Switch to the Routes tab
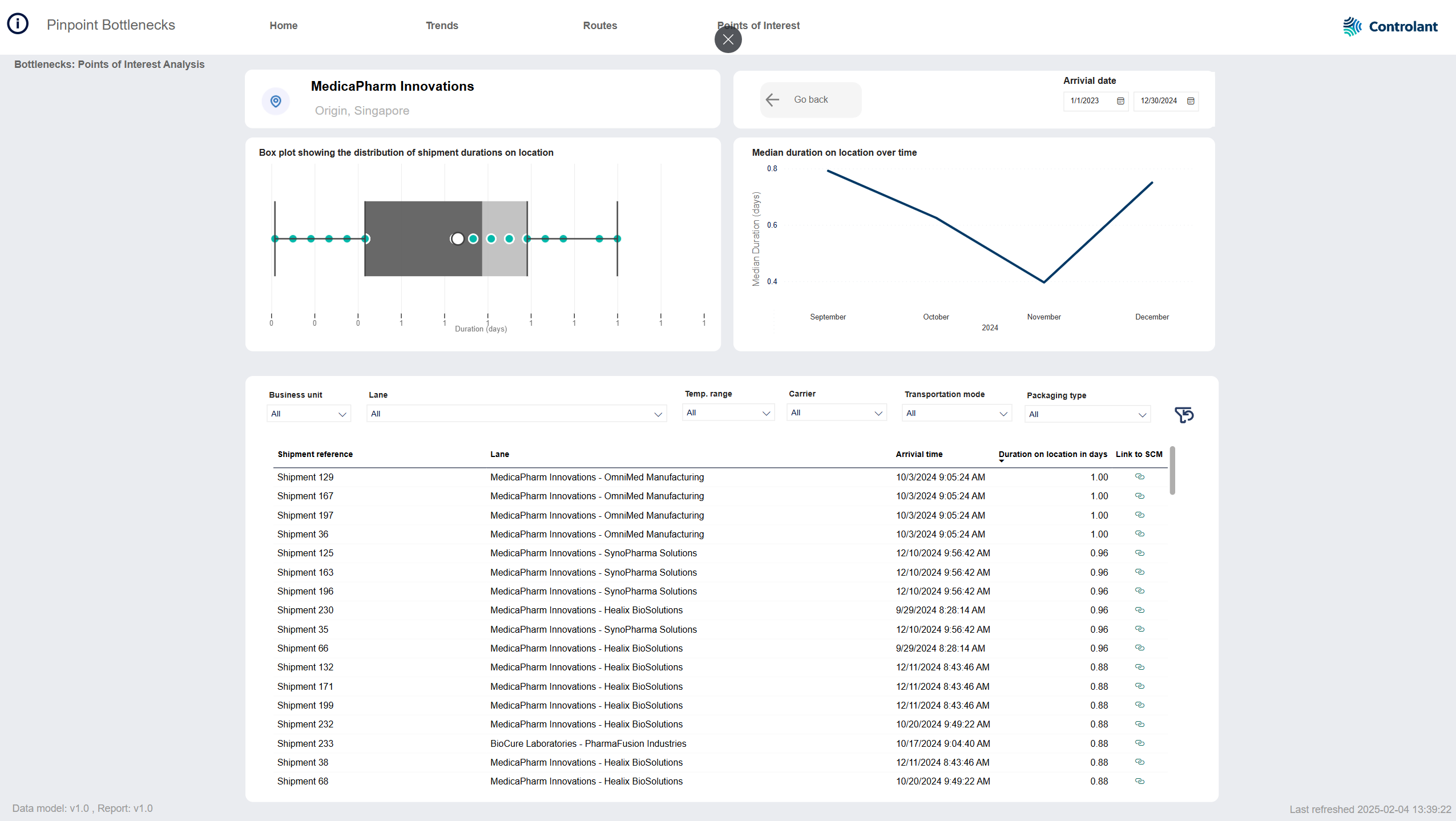 [x=600, y=26]
